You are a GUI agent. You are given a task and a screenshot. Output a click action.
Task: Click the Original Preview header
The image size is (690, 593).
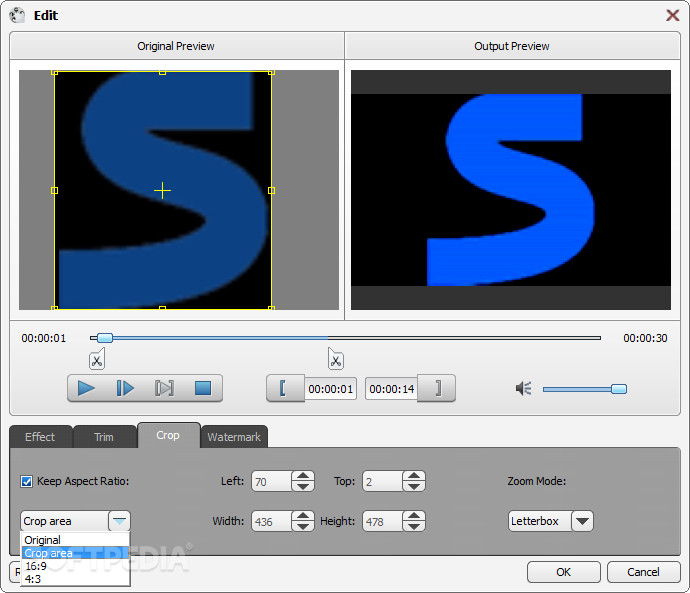point(176,46)
